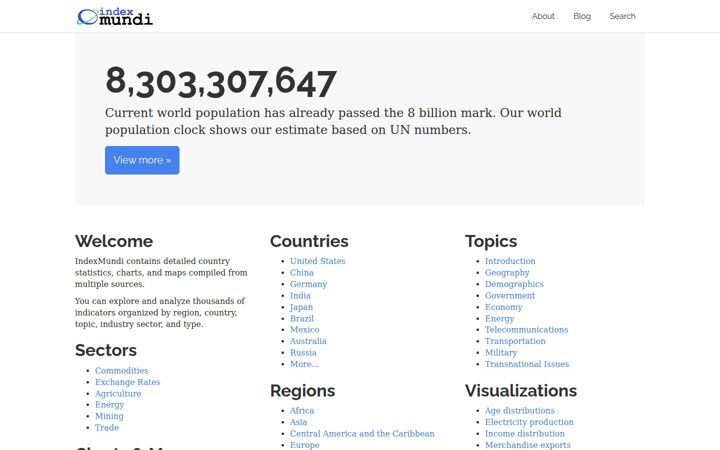Screen dimensions: 720x450
Task: Open Central America and the Caribbean
Action: click(362, 433)
